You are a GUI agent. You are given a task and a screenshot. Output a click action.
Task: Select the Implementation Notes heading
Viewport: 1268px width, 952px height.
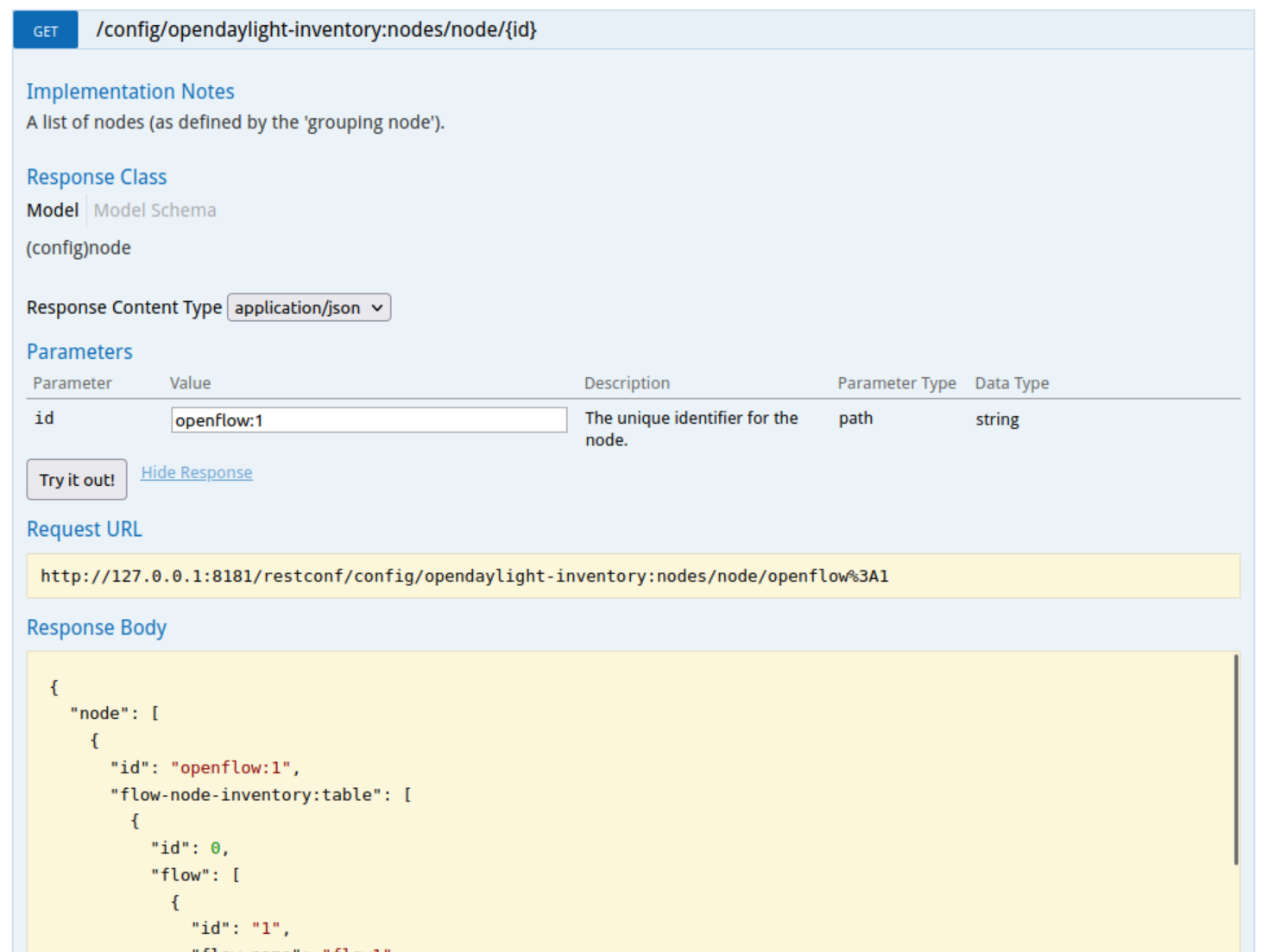coord(130,91)
